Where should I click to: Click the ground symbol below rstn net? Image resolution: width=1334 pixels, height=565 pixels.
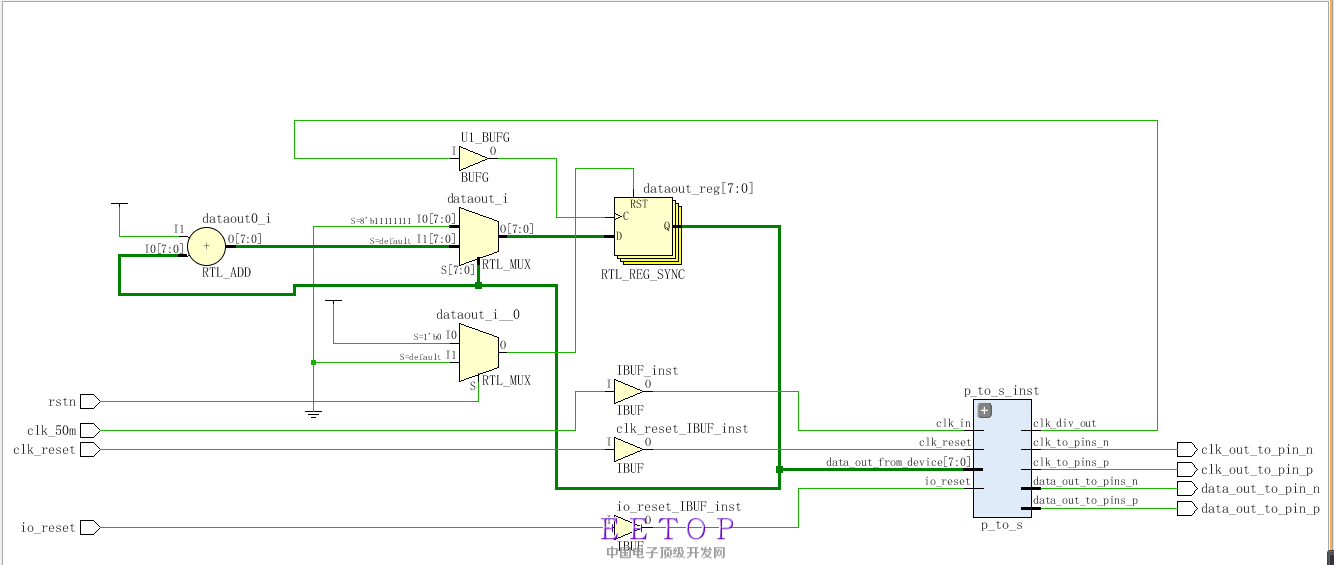click(x=313, y=413)
